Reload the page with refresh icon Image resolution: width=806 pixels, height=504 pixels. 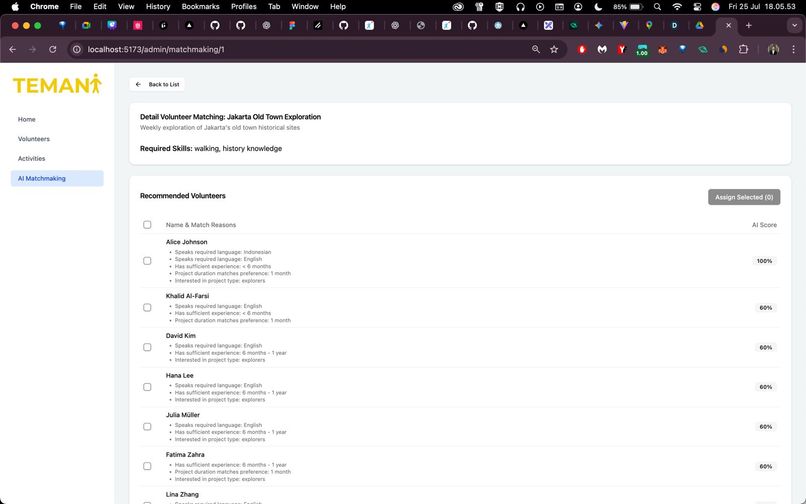coord(52,49)
